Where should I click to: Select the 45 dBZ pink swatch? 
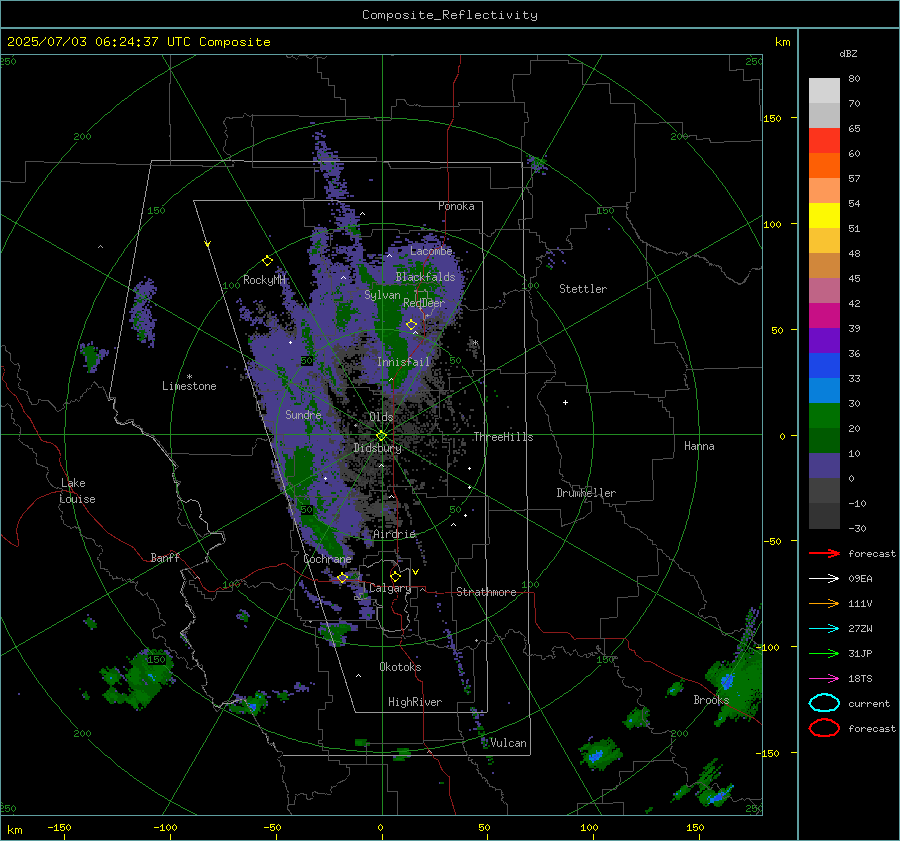(824, 290)
